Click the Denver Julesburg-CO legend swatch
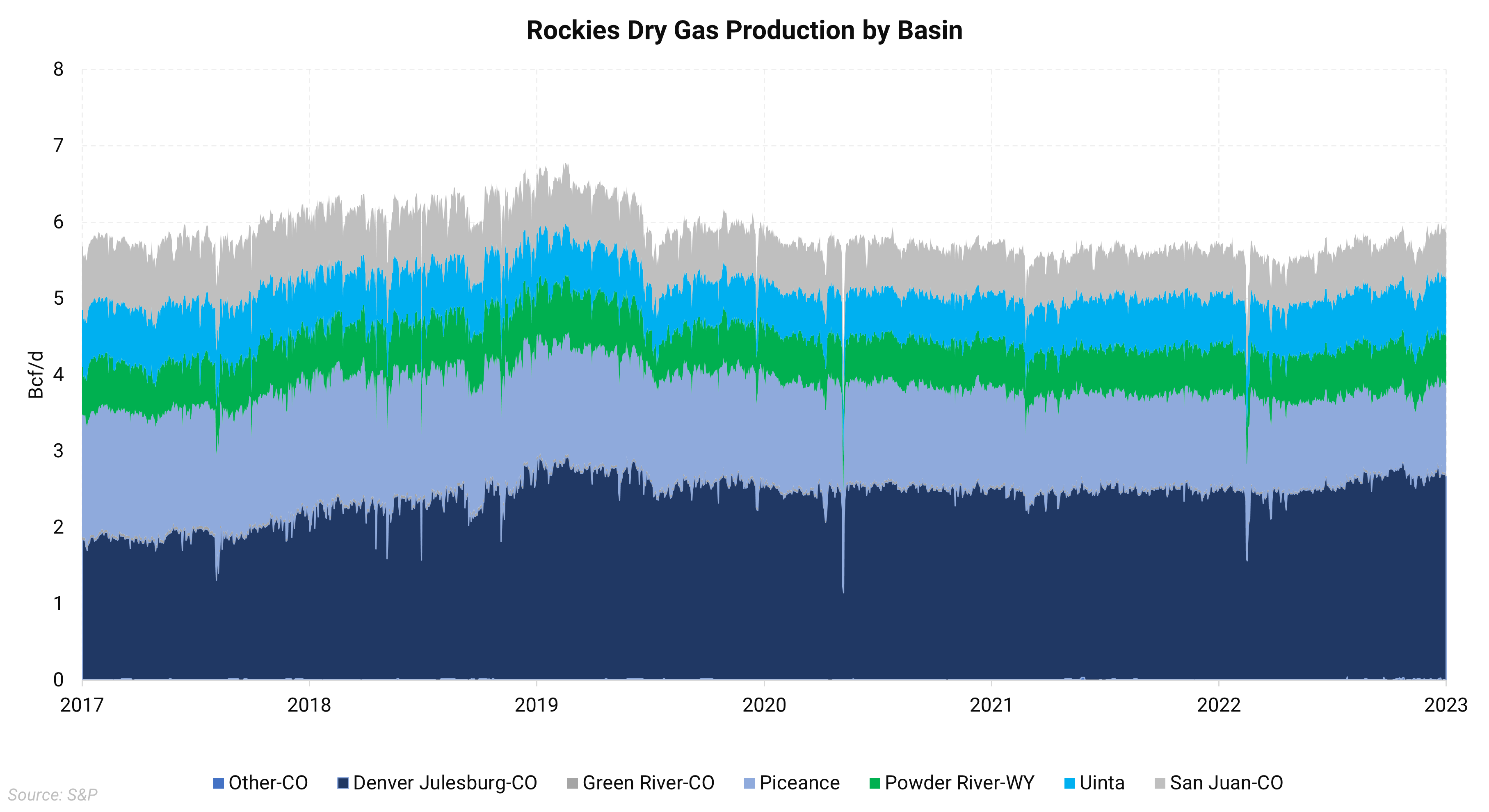Viewport: 1489px width, 812px height. point(343,784)
